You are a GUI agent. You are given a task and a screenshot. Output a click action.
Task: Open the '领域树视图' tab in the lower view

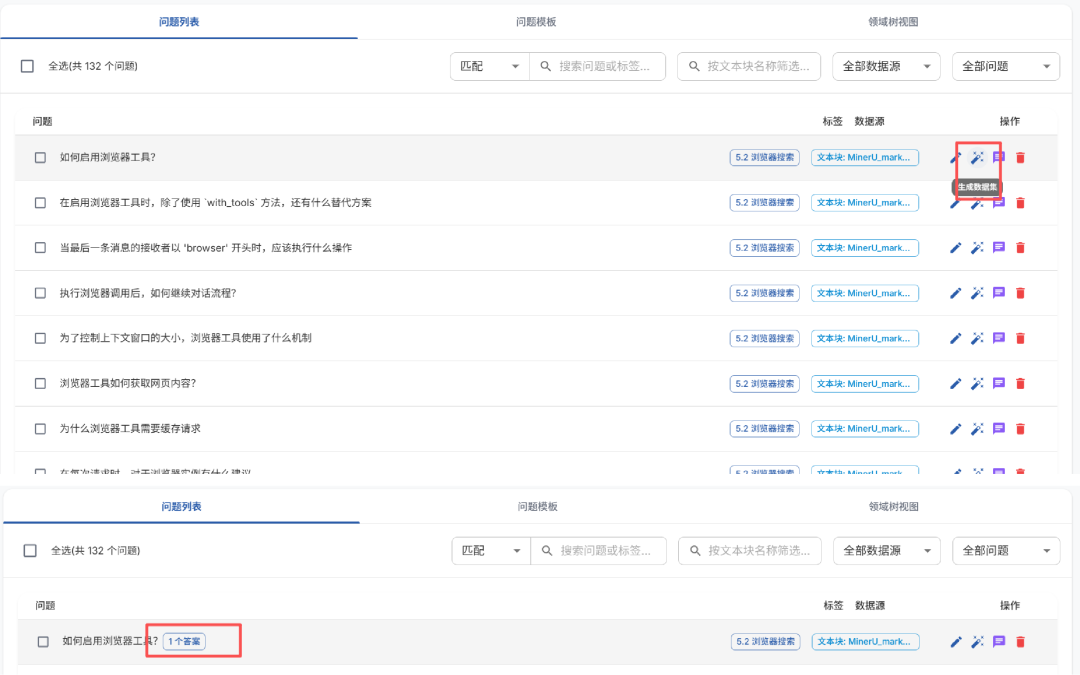tap(893, 506)
